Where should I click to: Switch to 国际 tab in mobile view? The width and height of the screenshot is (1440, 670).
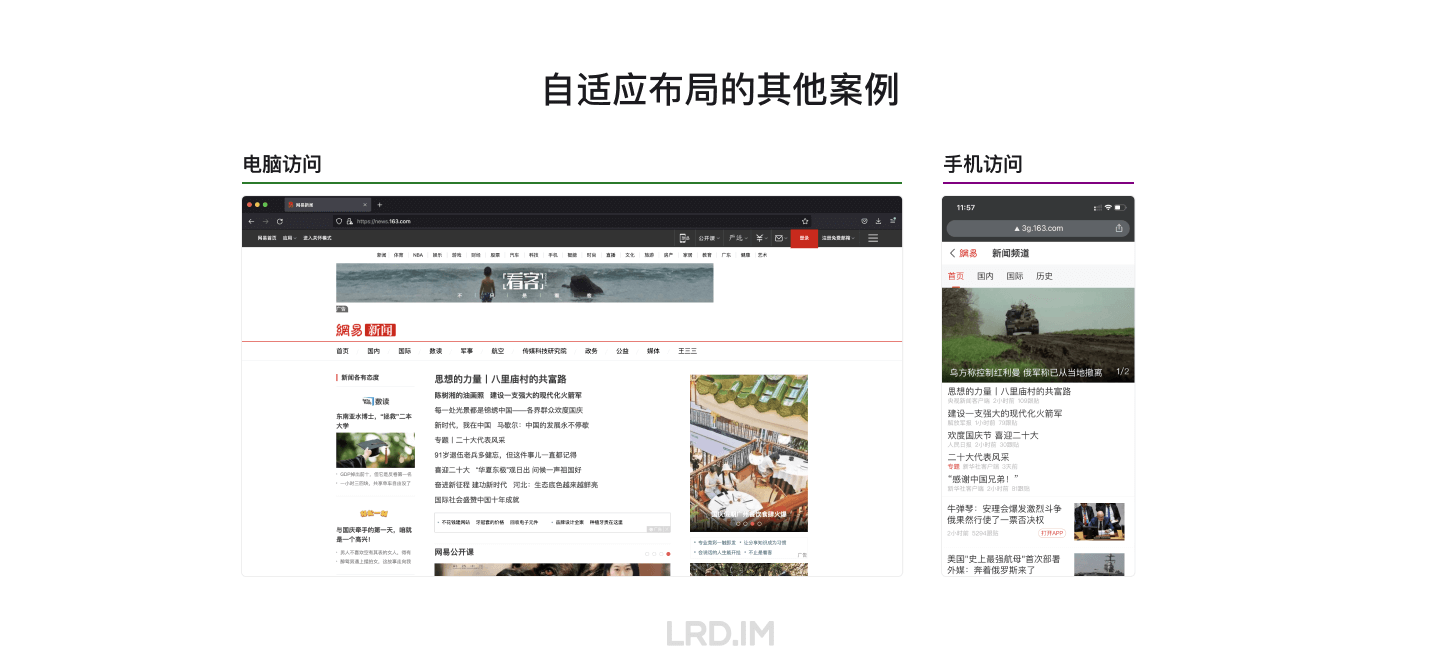(1015, 276)
